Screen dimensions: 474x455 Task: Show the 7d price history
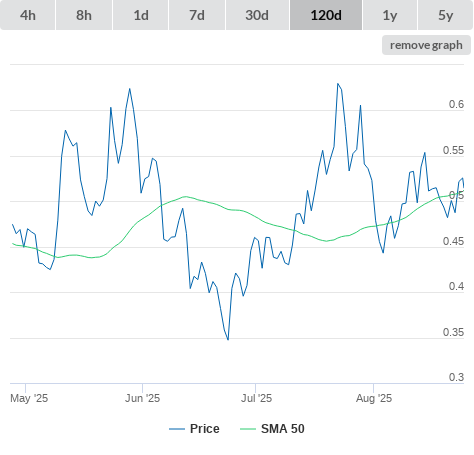[x=197, y=15]
